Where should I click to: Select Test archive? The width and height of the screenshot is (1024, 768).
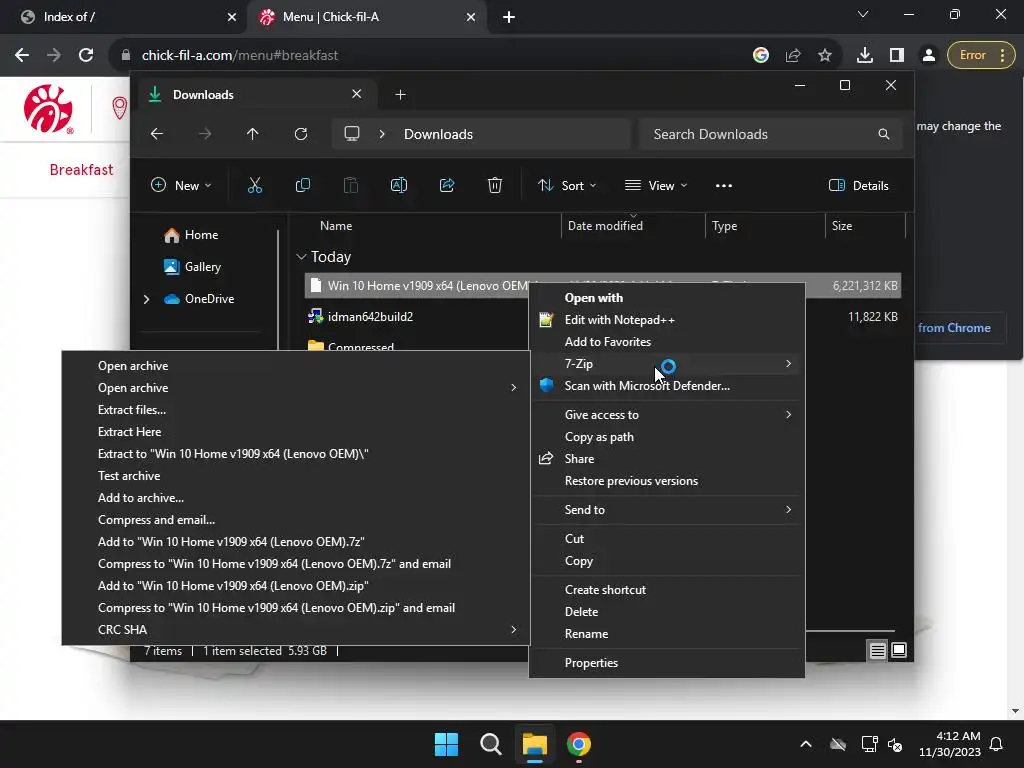coord(129,475)
